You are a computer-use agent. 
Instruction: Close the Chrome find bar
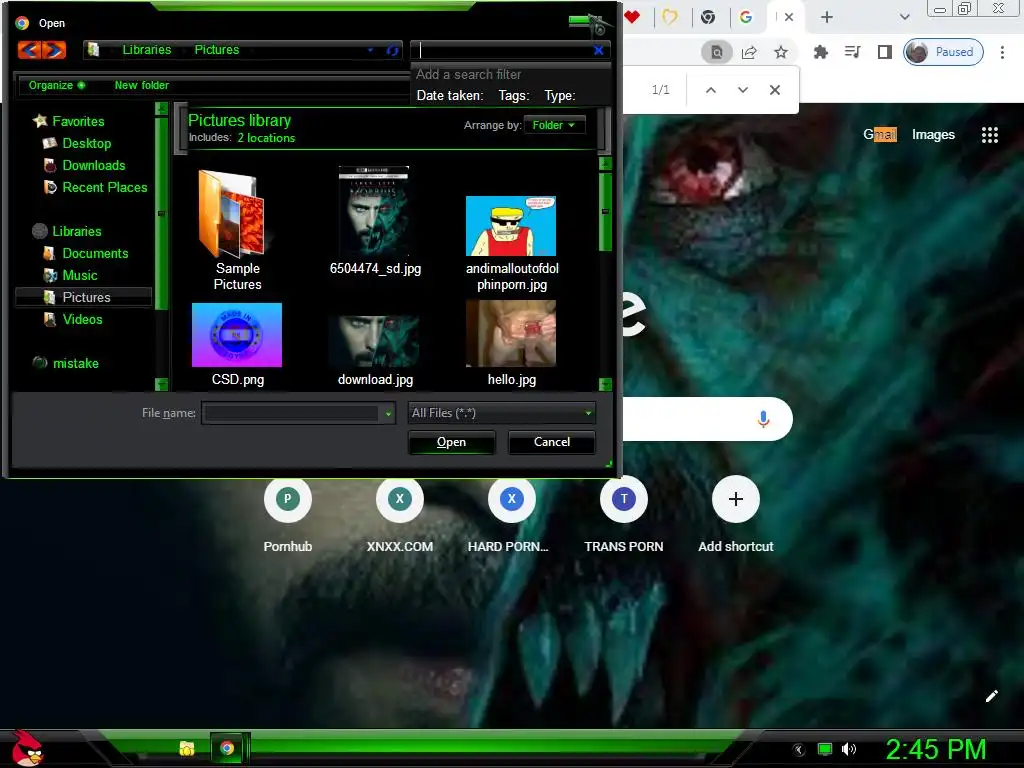click(775, 90)
